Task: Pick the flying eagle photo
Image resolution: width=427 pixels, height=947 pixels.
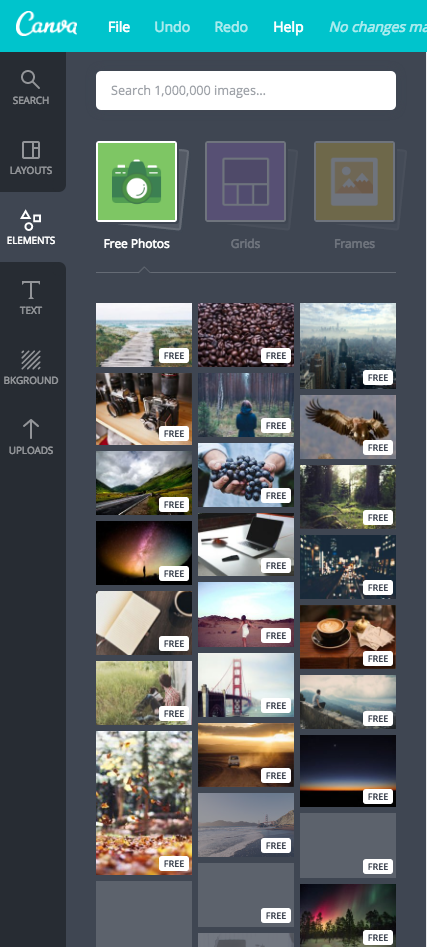Action: (x=348, y=426)
